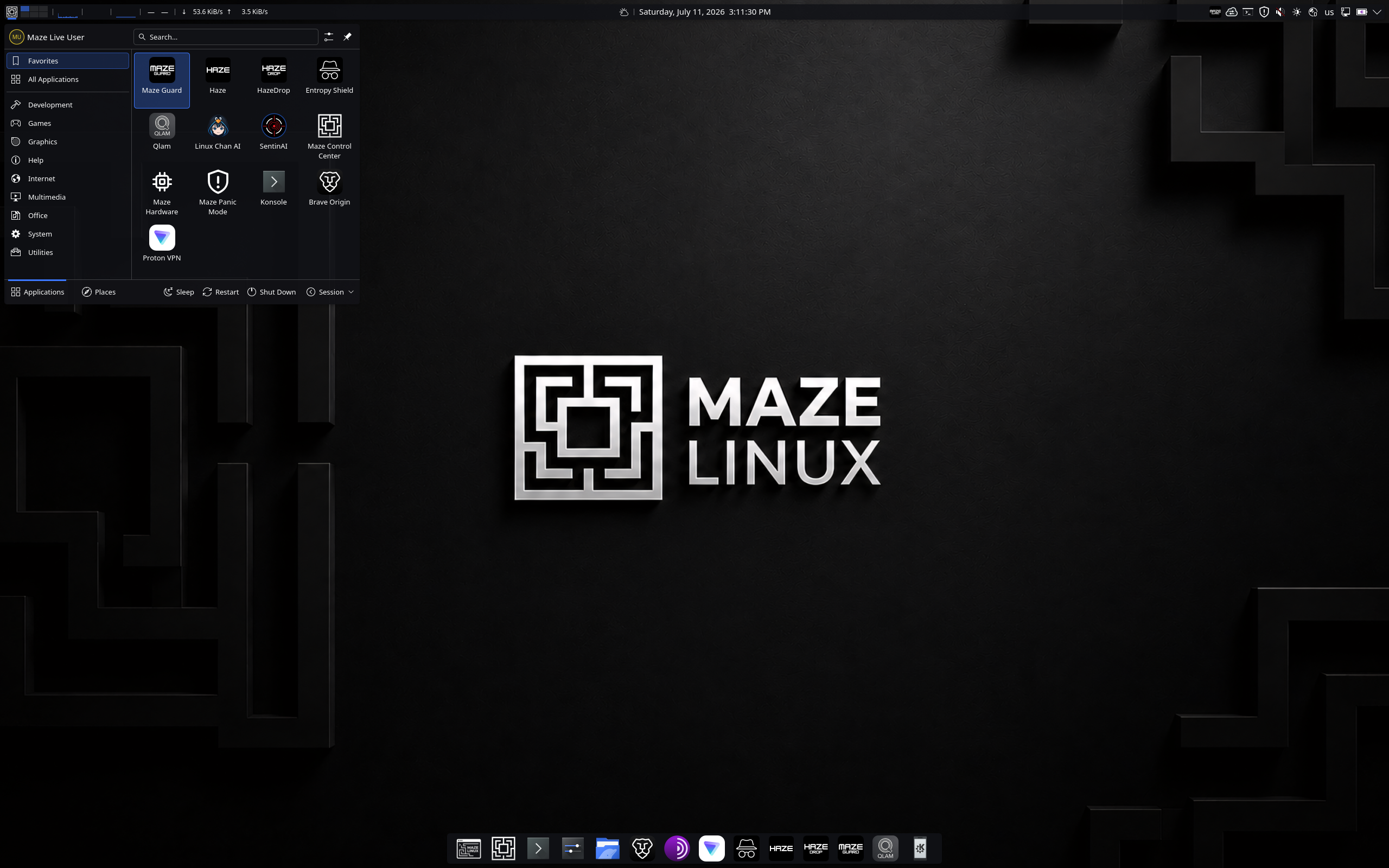The width and height of the screenshot is (1389, 868).
Task: Show hidden system tray icons
Action: click(x=1378, y=11)
